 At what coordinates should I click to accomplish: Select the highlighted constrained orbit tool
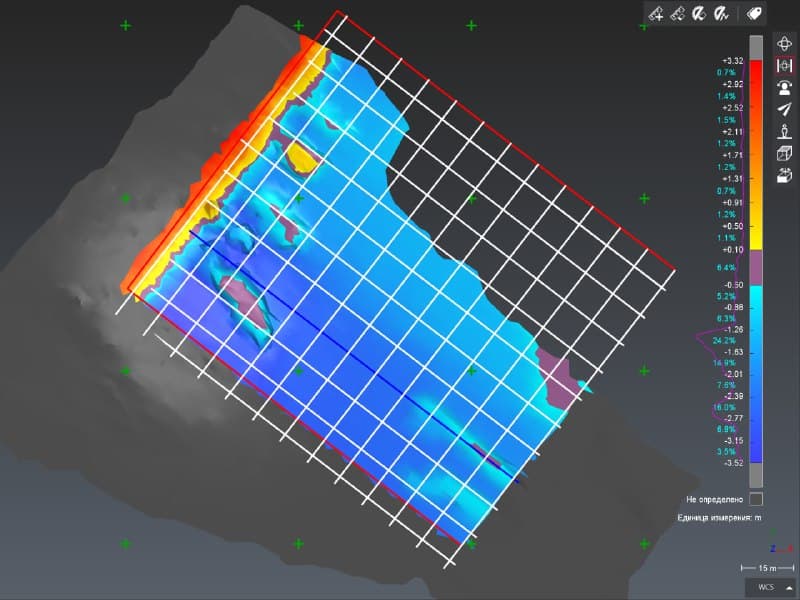coord(784,65)
